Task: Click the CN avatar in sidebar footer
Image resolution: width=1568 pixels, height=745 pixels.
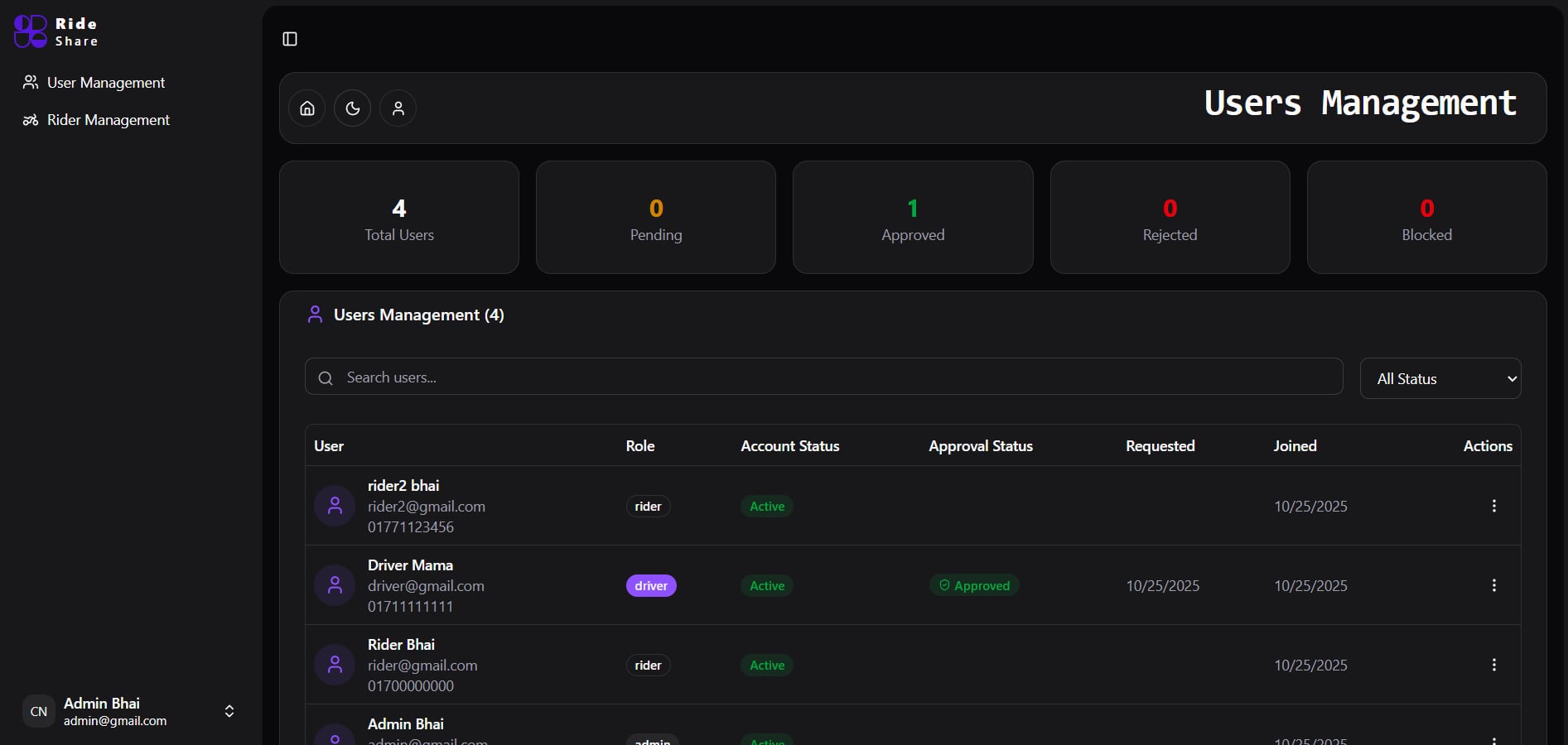Action: 39,711
